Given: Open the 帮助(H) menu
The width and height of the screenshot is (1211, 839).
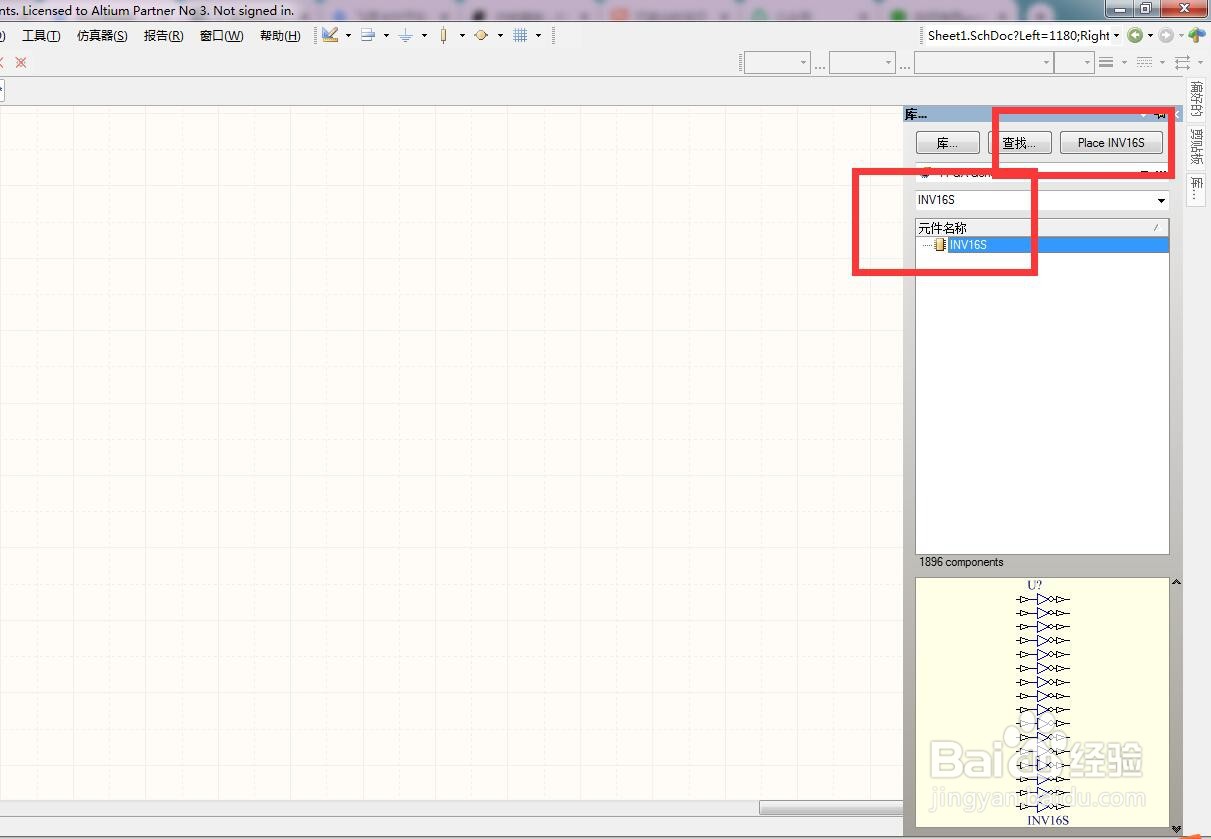Looking at the screenshot, I should (x=280, y=35).
